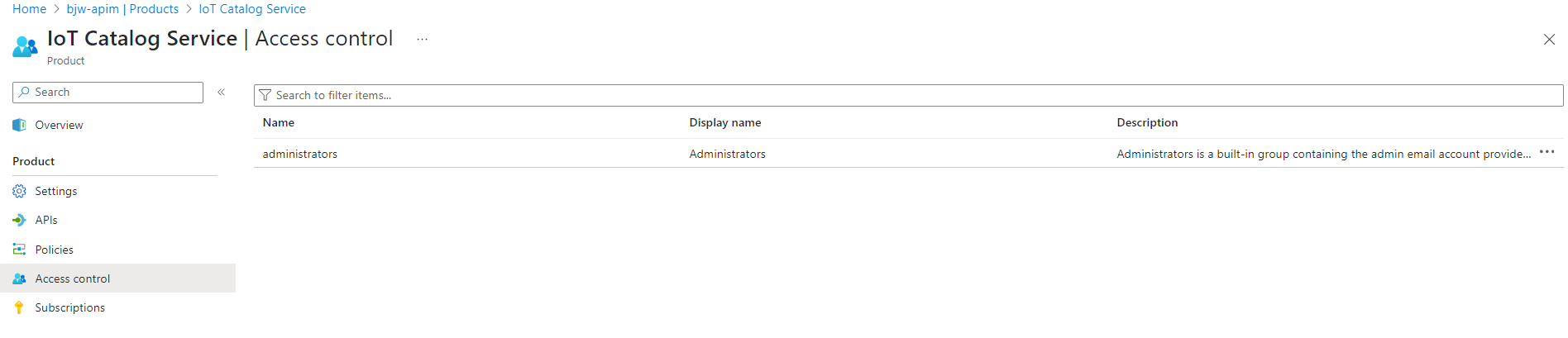
Task: Click the Access control people icon
Action: coord(19,278)
